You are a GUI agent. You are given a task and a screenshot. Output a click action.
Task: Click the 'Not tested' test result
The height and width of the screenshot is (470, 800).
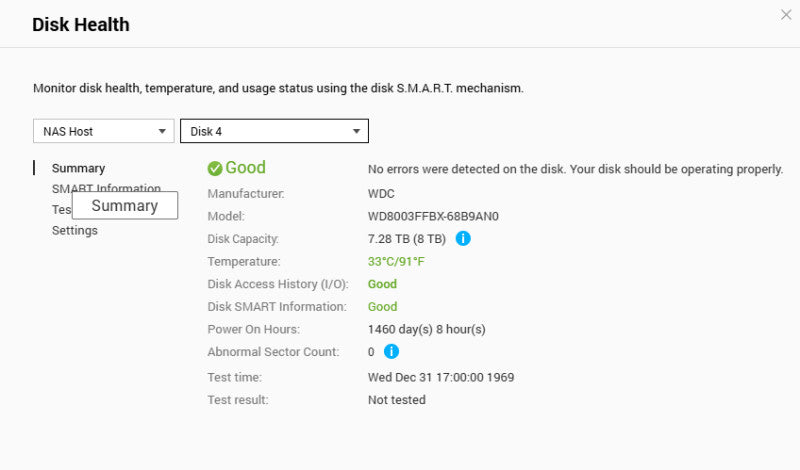396,400
